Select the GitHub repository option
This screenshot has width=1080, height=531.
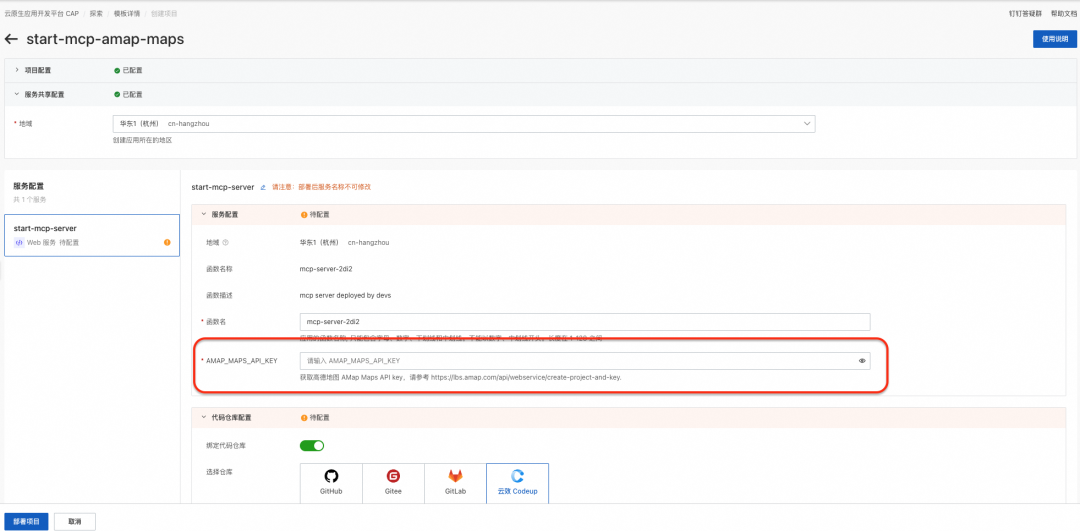tap(331, 482)
